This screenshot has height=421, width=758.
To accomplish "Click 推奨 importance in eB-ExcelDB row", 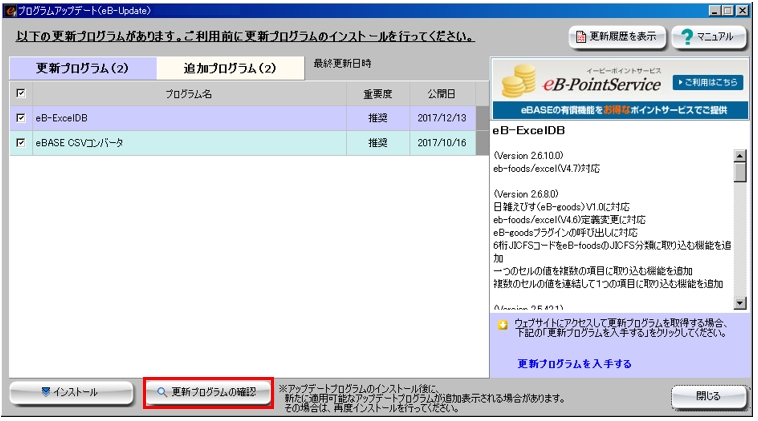I will (x=378, y=118).
